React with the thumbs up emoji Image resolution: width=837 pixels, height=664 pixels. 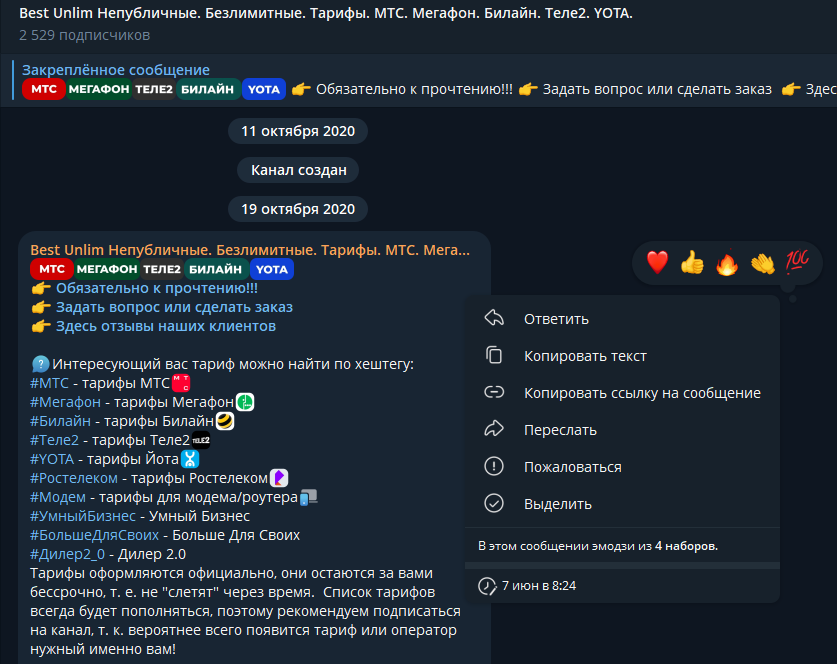pos(692,263)
